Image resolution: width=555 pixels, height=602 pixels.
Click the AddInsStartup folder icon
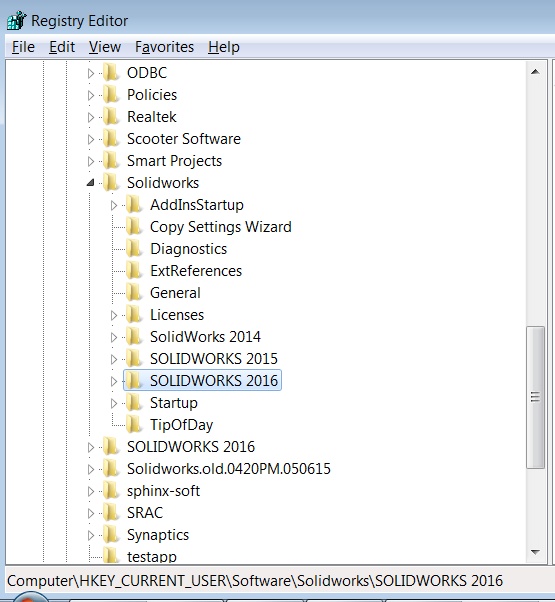[x=134, y=205]
